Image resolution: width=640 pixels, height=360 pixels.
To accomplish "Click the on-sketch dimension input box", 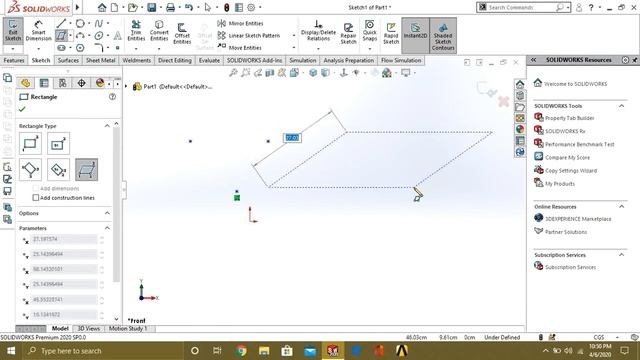I will pos(293,138).
